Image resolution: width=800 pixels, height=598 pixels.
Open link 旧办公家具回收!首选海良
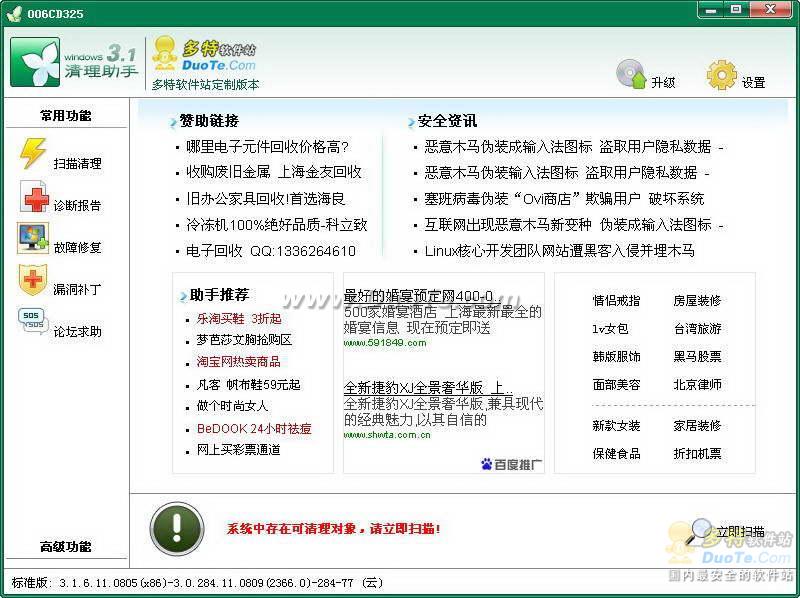[265, 198]
